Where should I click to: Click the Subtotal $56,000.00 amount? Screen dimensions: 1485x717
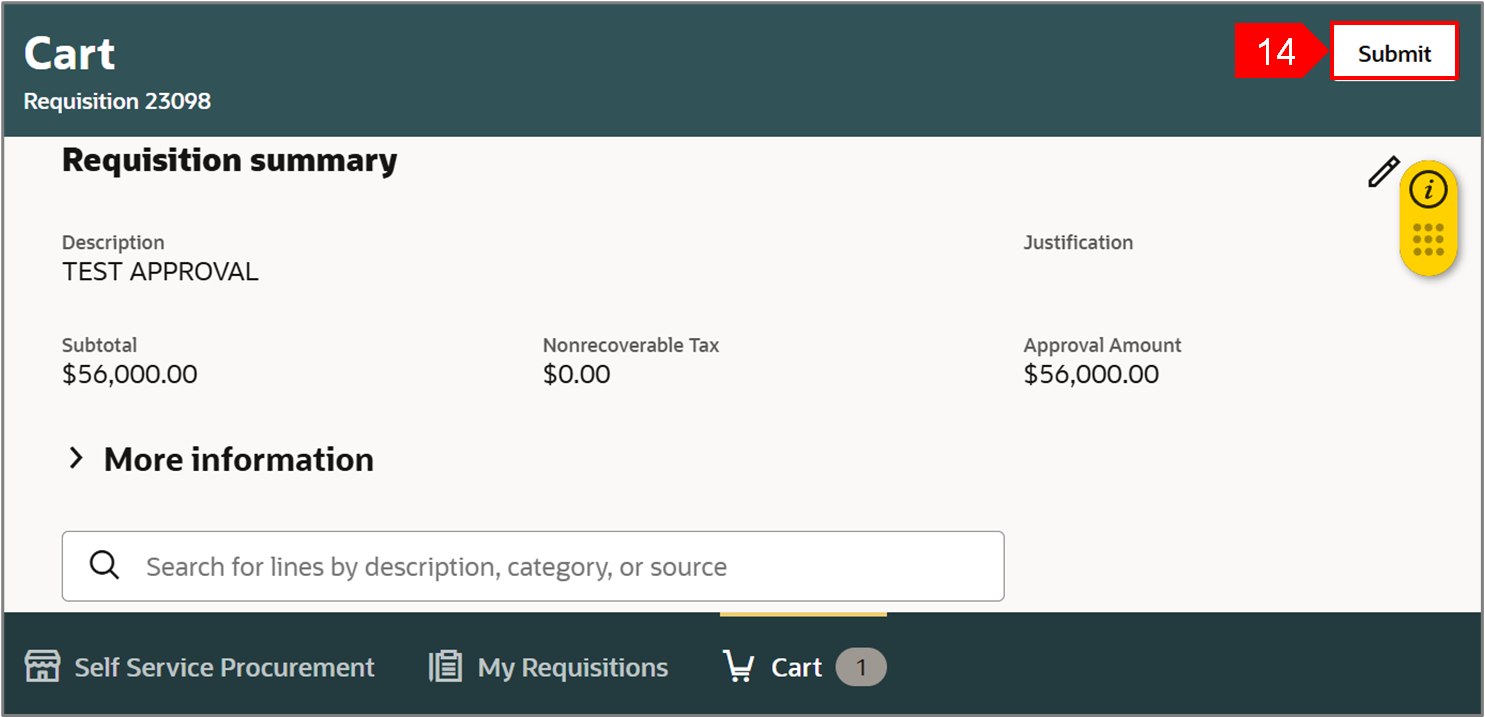coord(129,374)
